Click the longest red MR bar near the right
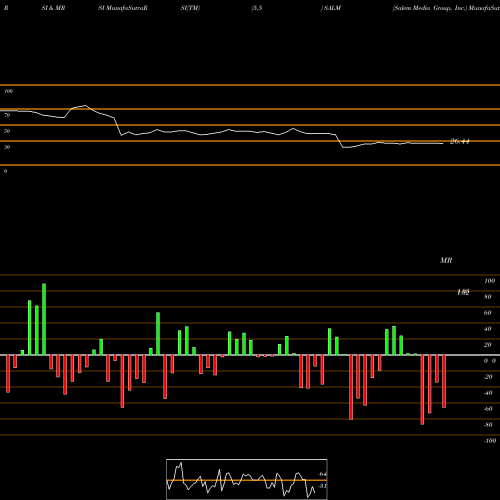The width and height of the screenshot is (500, 500). click(x=422, y=390)
